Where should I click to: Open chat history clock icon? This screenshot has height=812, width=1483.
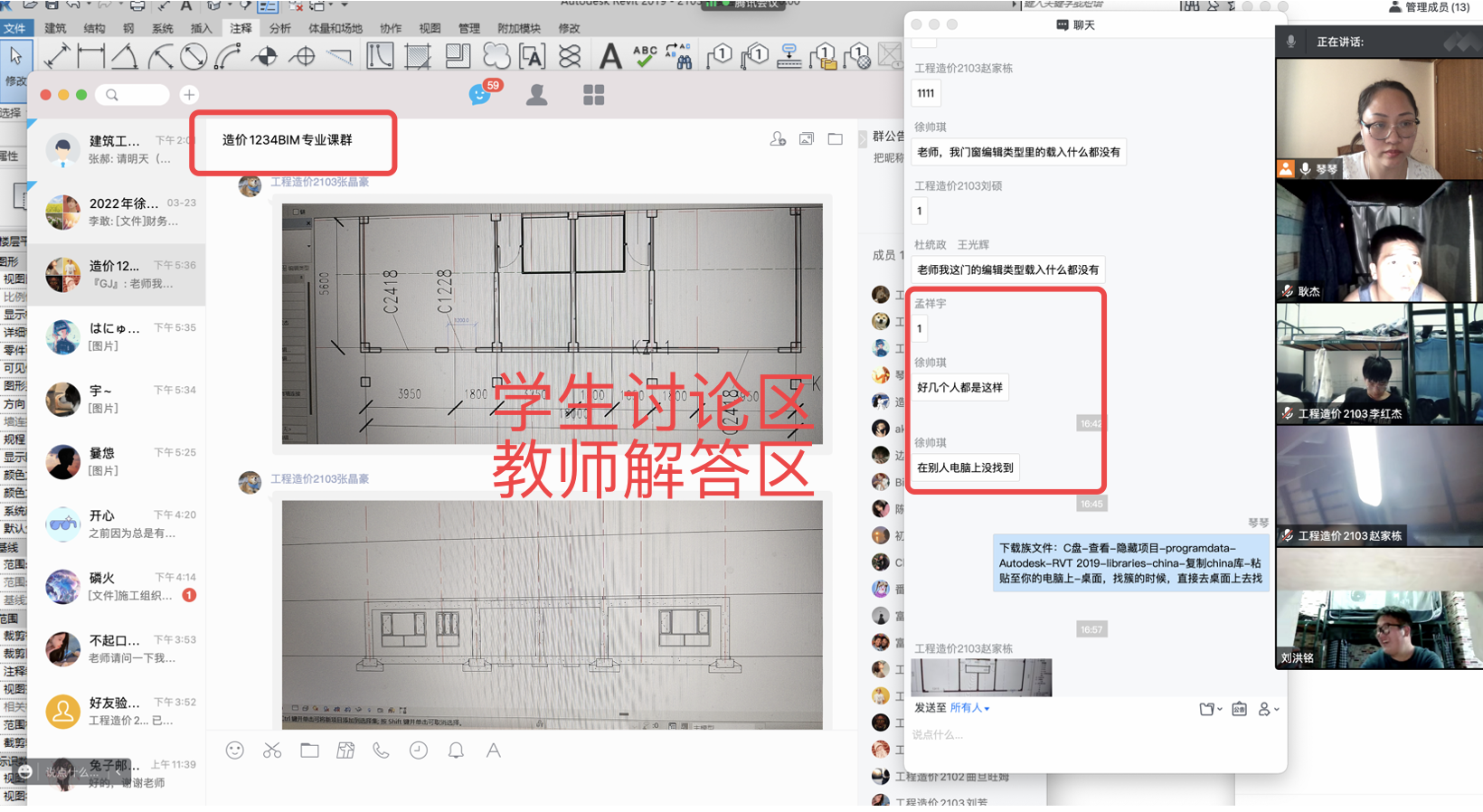pyautogui.click(x=419, y=751)
